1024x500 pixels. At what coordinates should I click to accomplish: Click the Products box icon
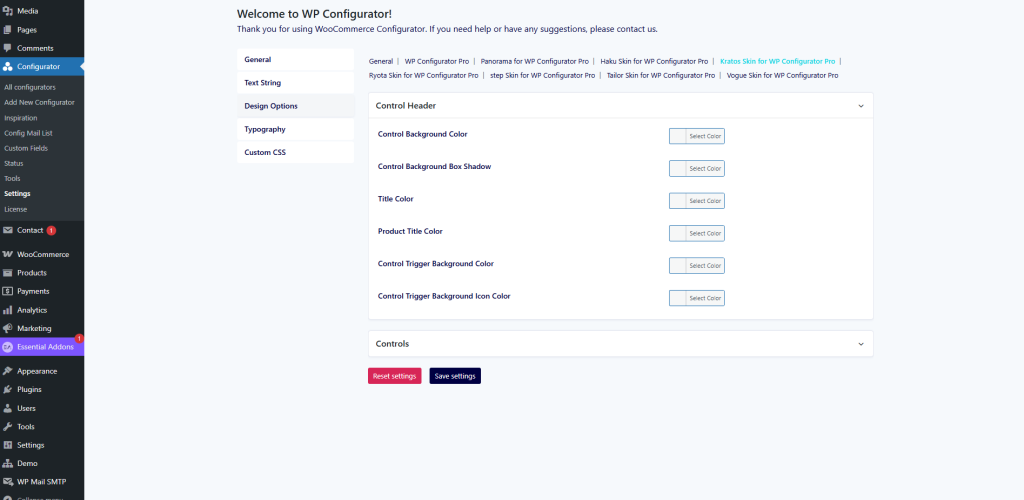pos(8,272)
